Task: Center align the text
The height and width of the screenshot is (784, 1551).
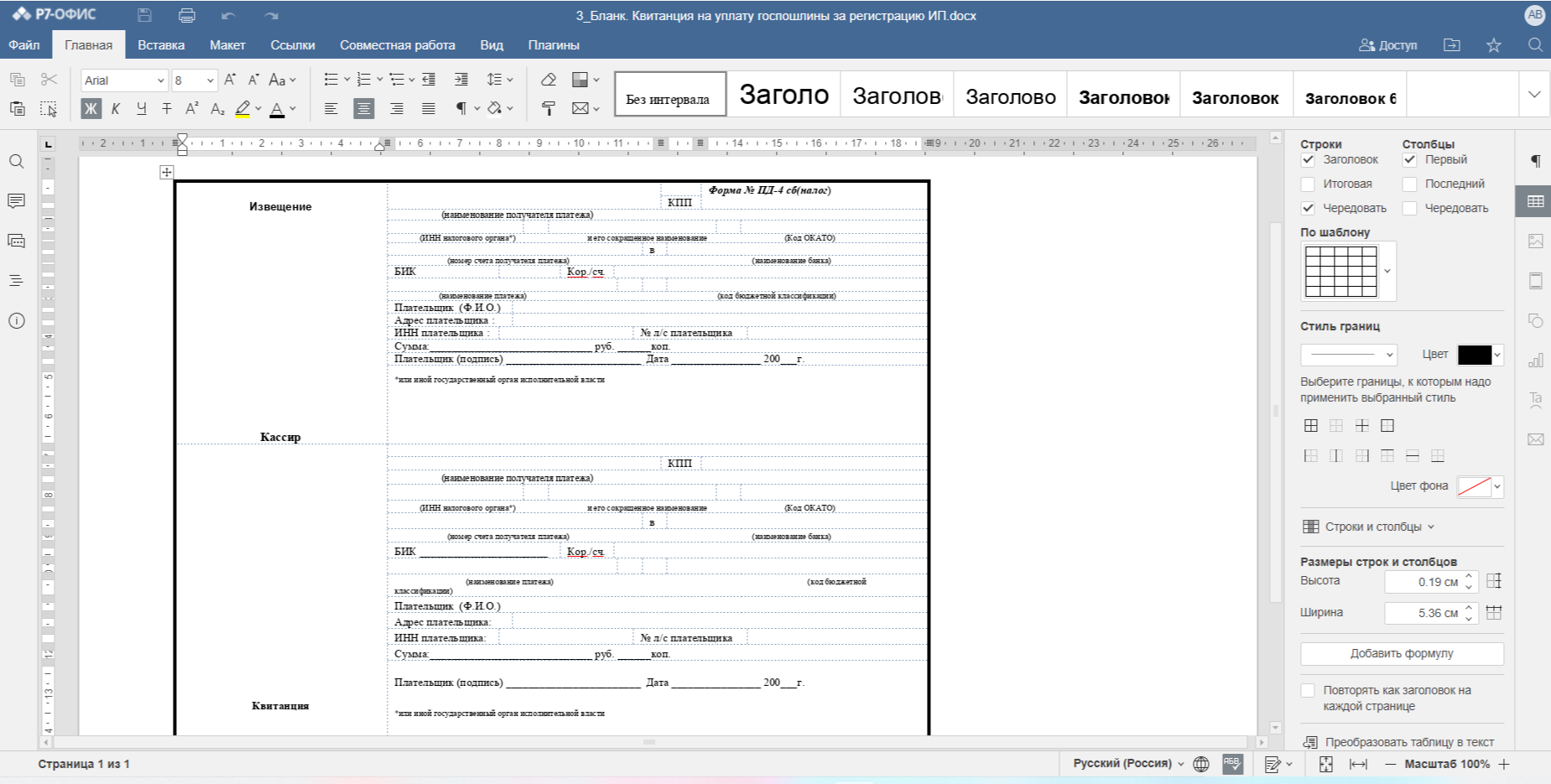Action: click(363, 108)
